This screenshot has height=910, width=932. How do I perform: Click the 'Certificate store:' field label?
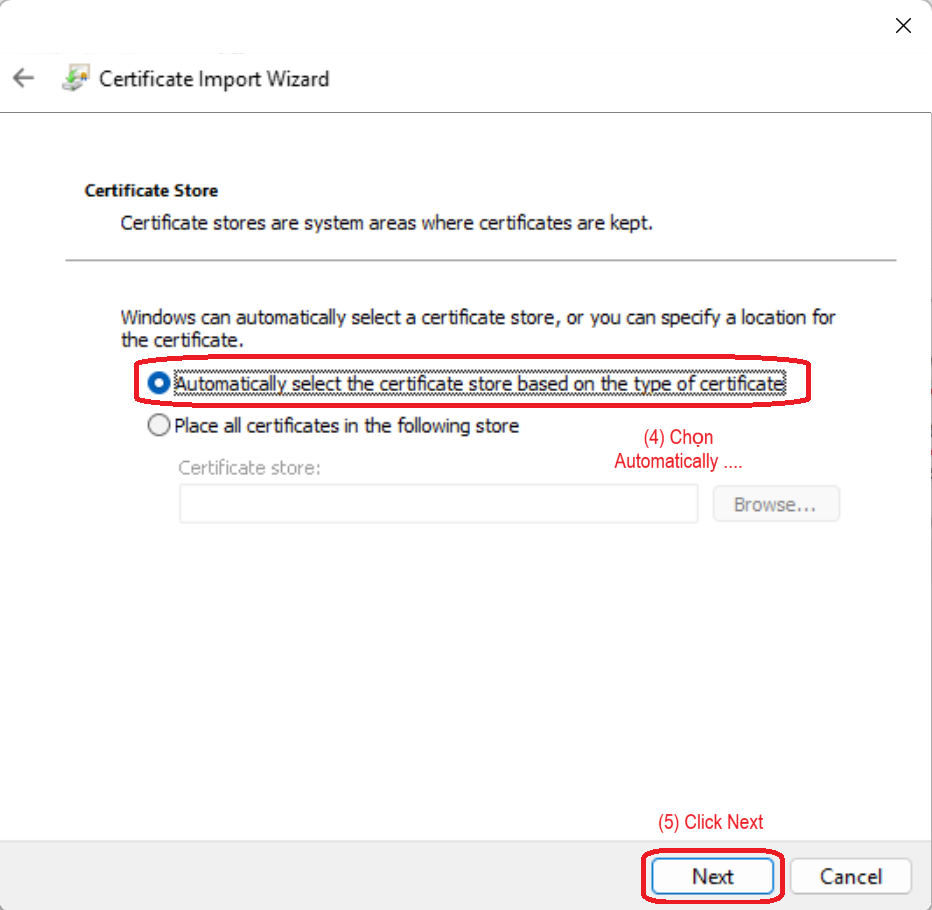[249, 467]
